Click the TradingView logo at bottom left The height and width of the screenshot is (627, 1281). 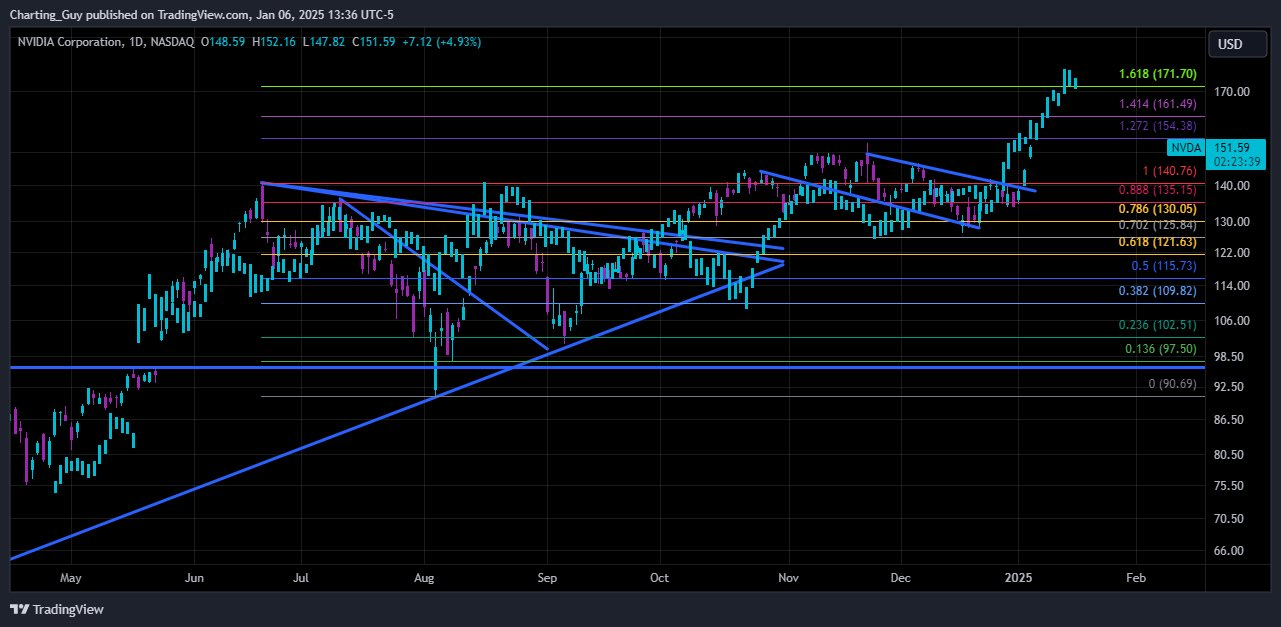tap(56, 609)
